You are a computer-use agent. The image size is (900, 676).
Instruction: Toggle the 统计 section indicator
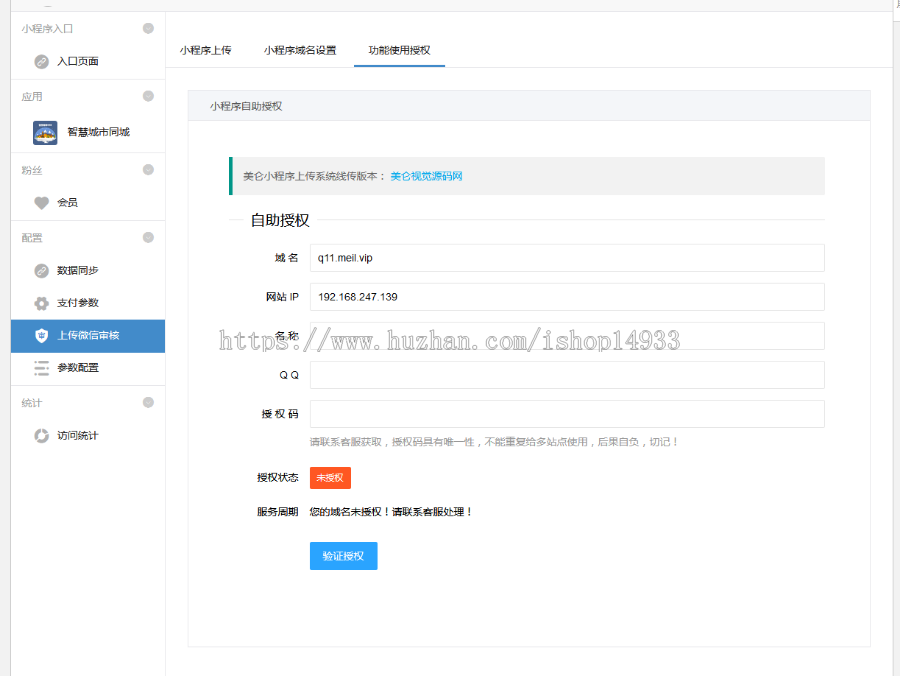click(150, 404)
